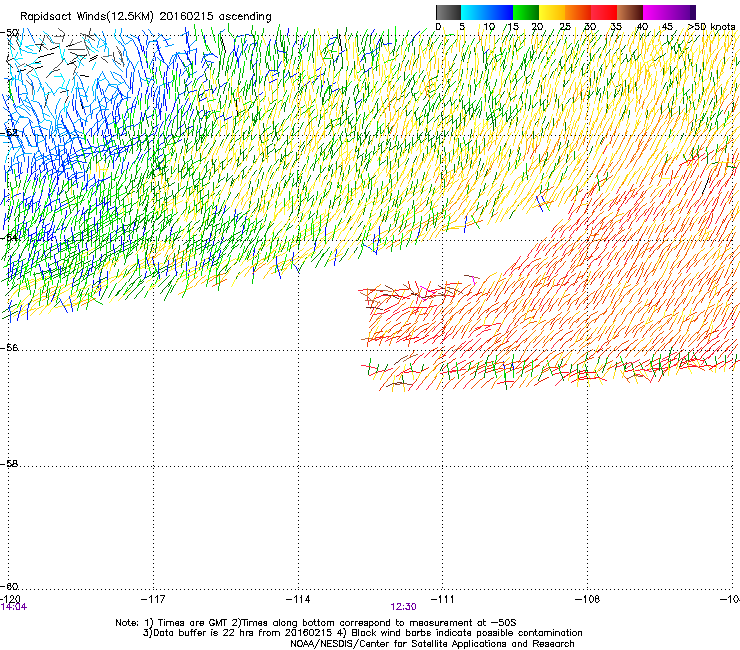Click the '-52' latitude axis label
The height and width of the screenshot is (650, 740).
(x=10, y=133)
